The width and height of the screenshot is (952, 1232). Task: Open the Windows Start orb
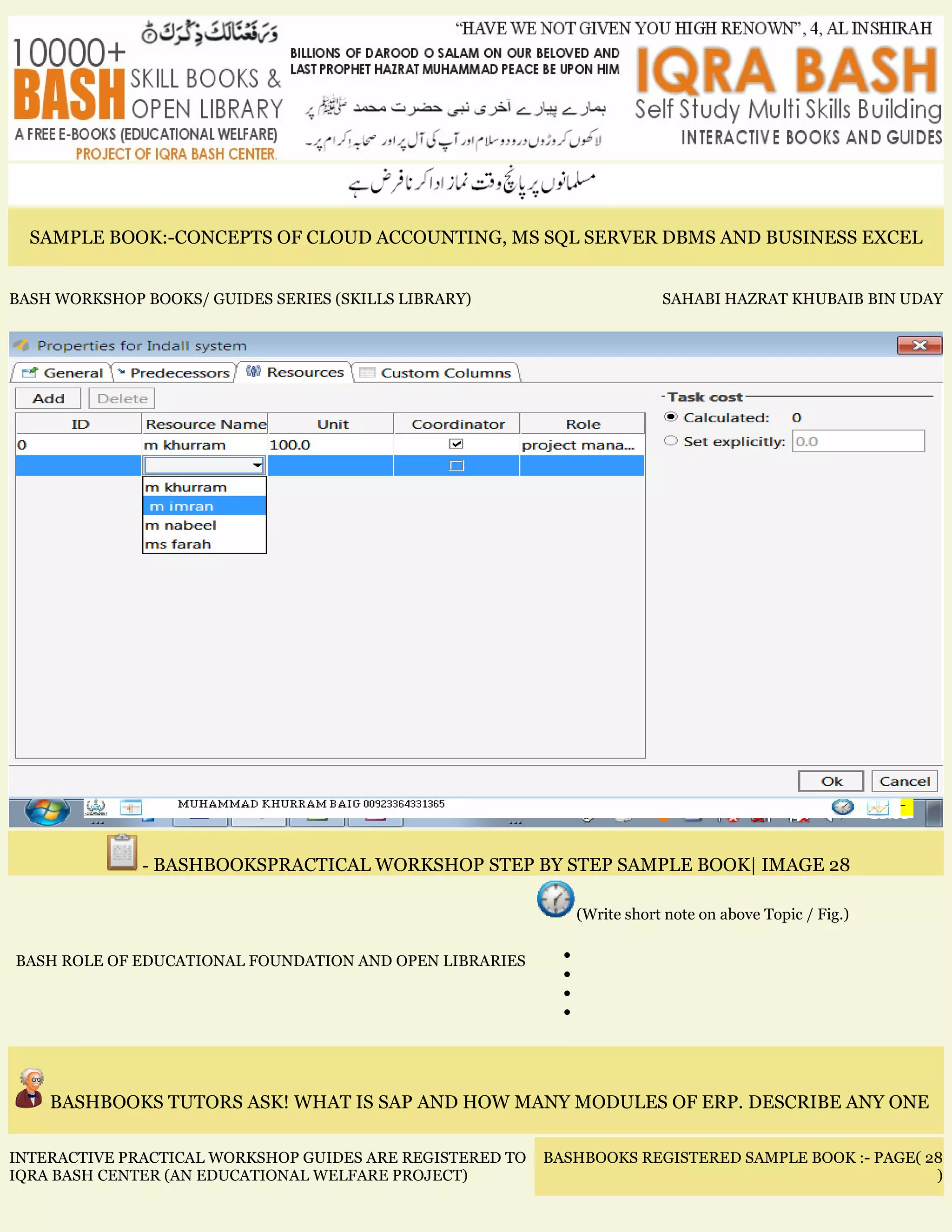47,812
